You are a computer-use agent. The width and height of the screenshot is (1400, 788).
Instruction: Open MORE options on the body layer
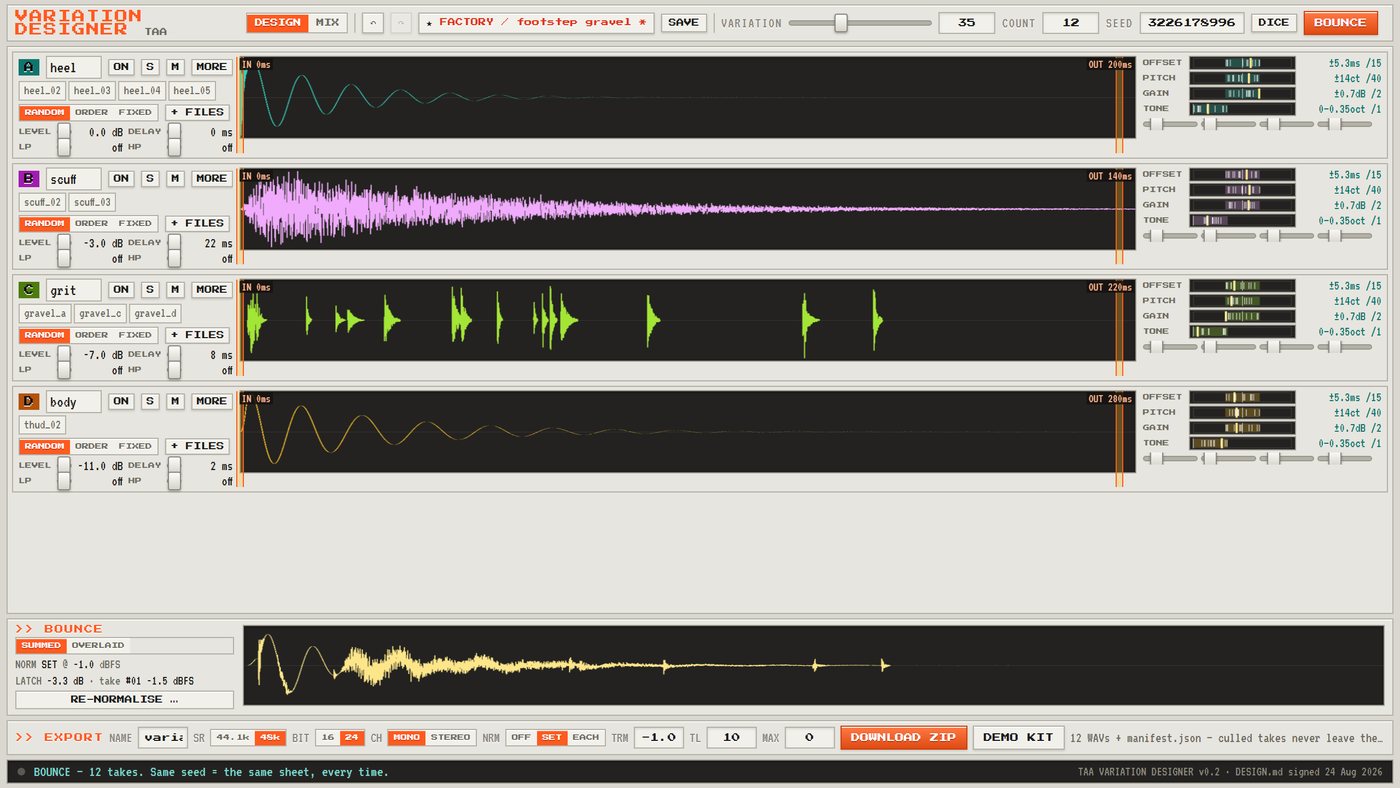(x=211, y=401)
